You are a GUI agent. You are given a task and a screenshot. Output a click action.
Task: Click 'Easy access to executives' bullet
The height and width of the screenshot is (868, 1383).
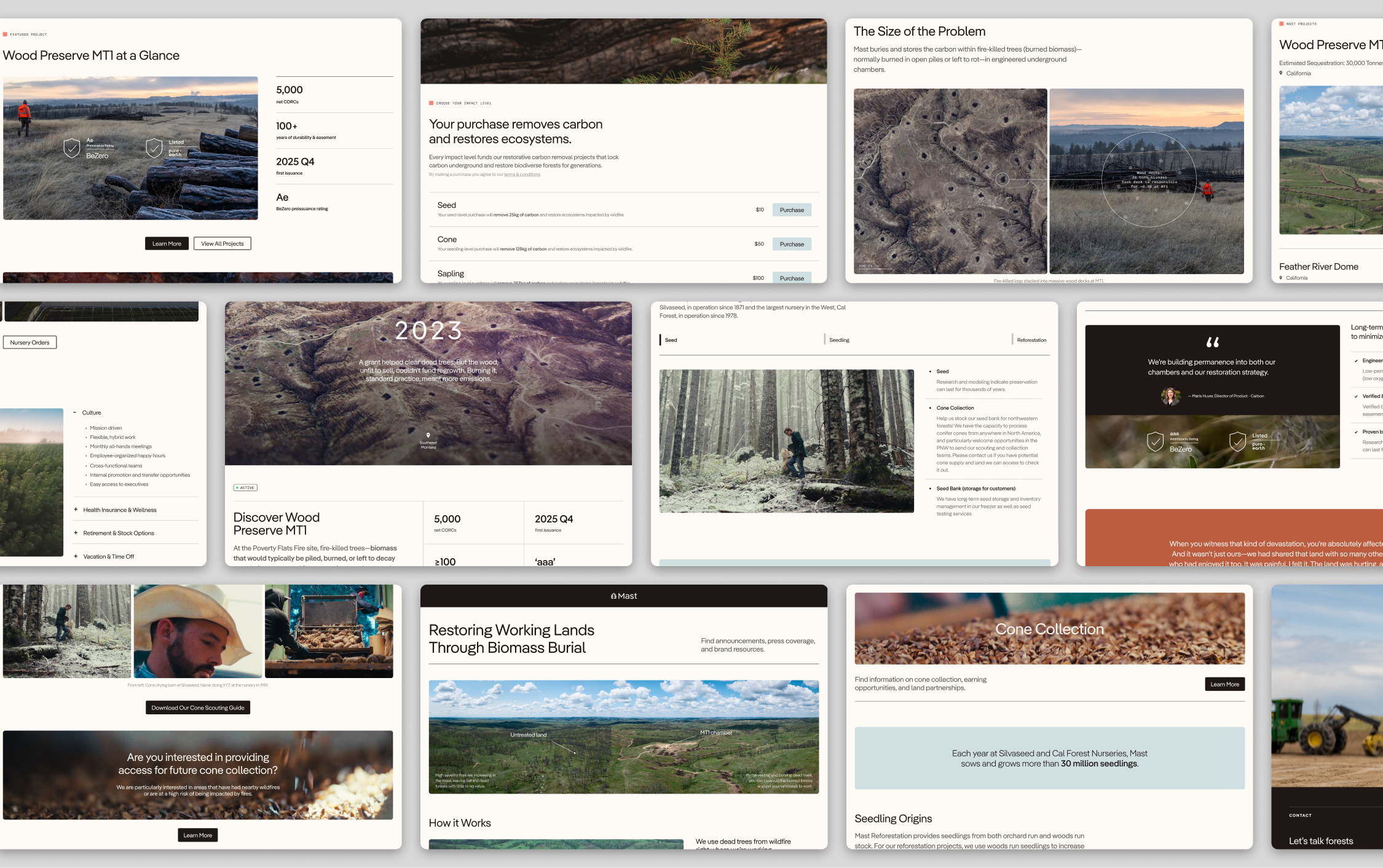coord(119,484)
